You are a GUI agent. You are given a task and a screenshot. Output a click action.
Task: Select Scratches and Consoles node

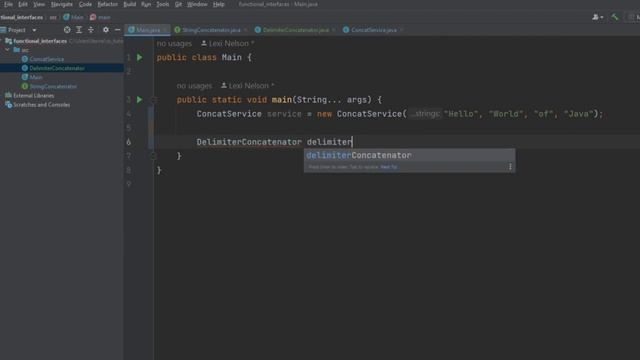point(41,105)
